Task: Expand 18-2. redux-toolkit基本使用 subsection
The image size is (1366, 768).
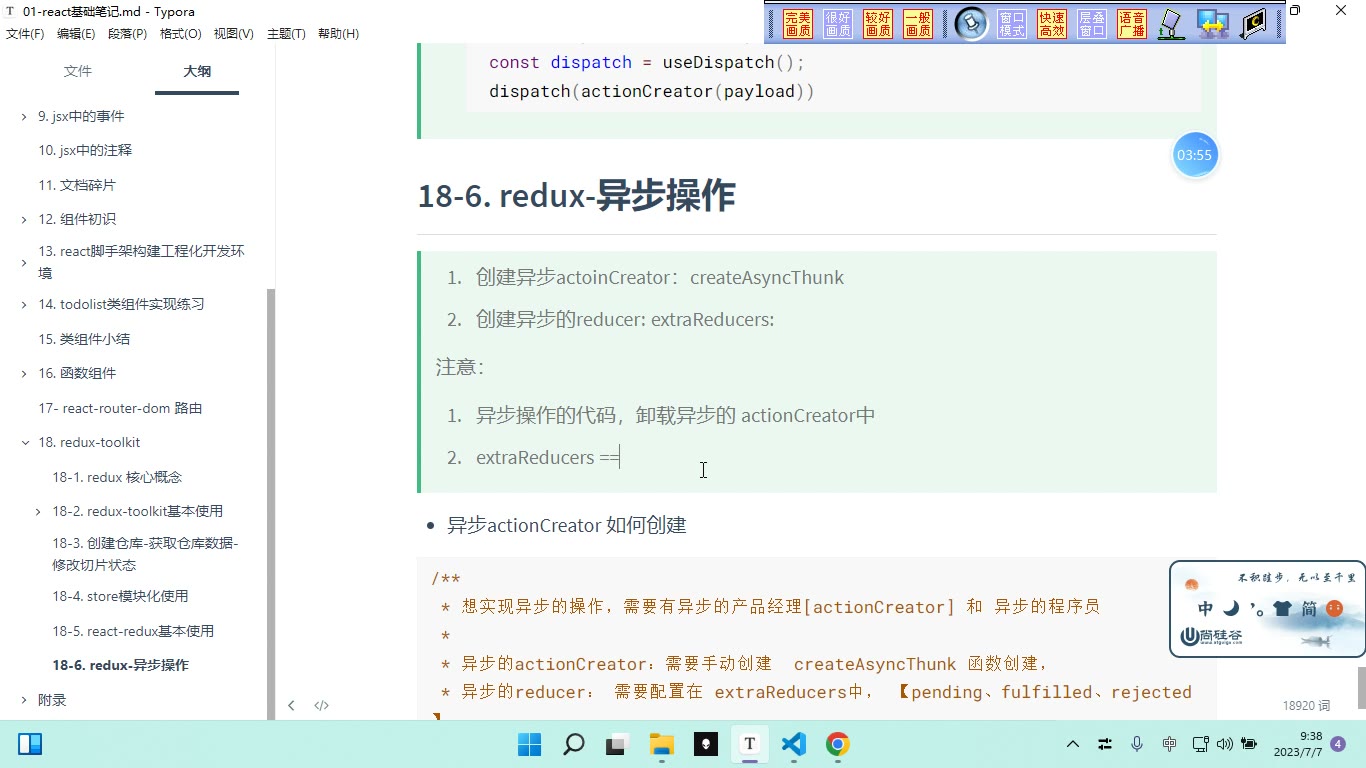Action: (x=39, y=511)
